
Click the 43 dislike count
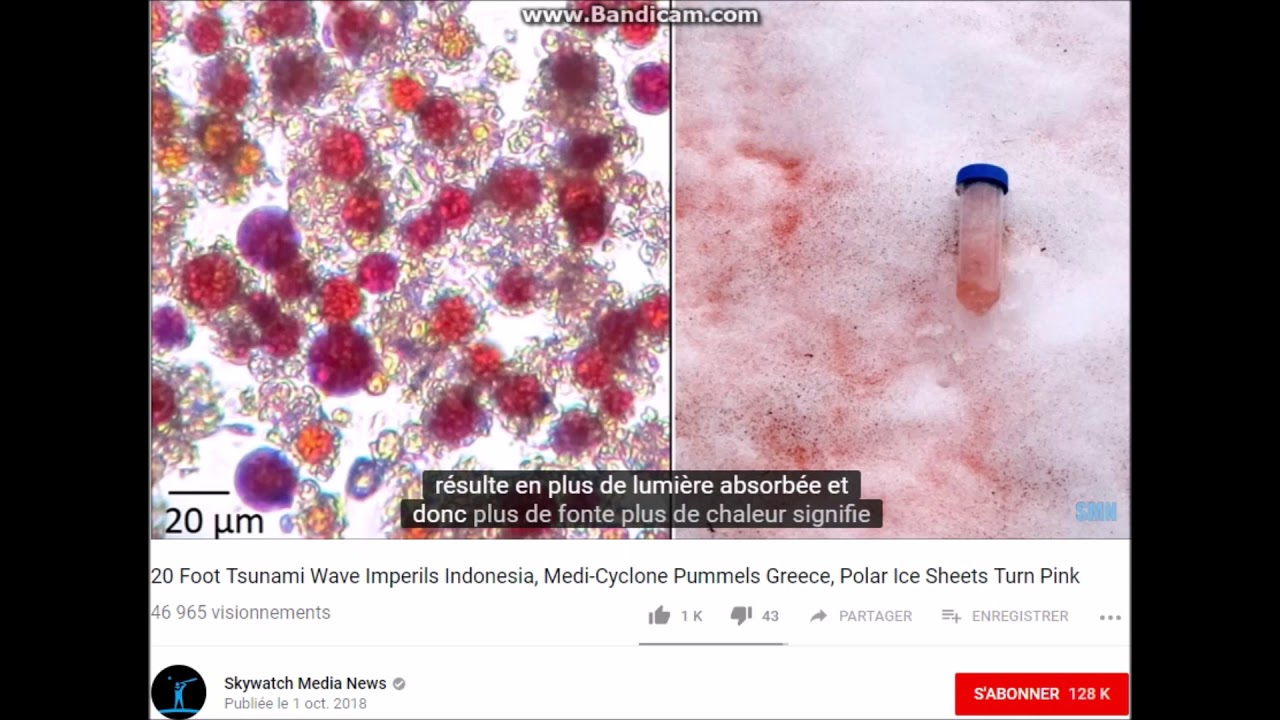coord(770,616)
